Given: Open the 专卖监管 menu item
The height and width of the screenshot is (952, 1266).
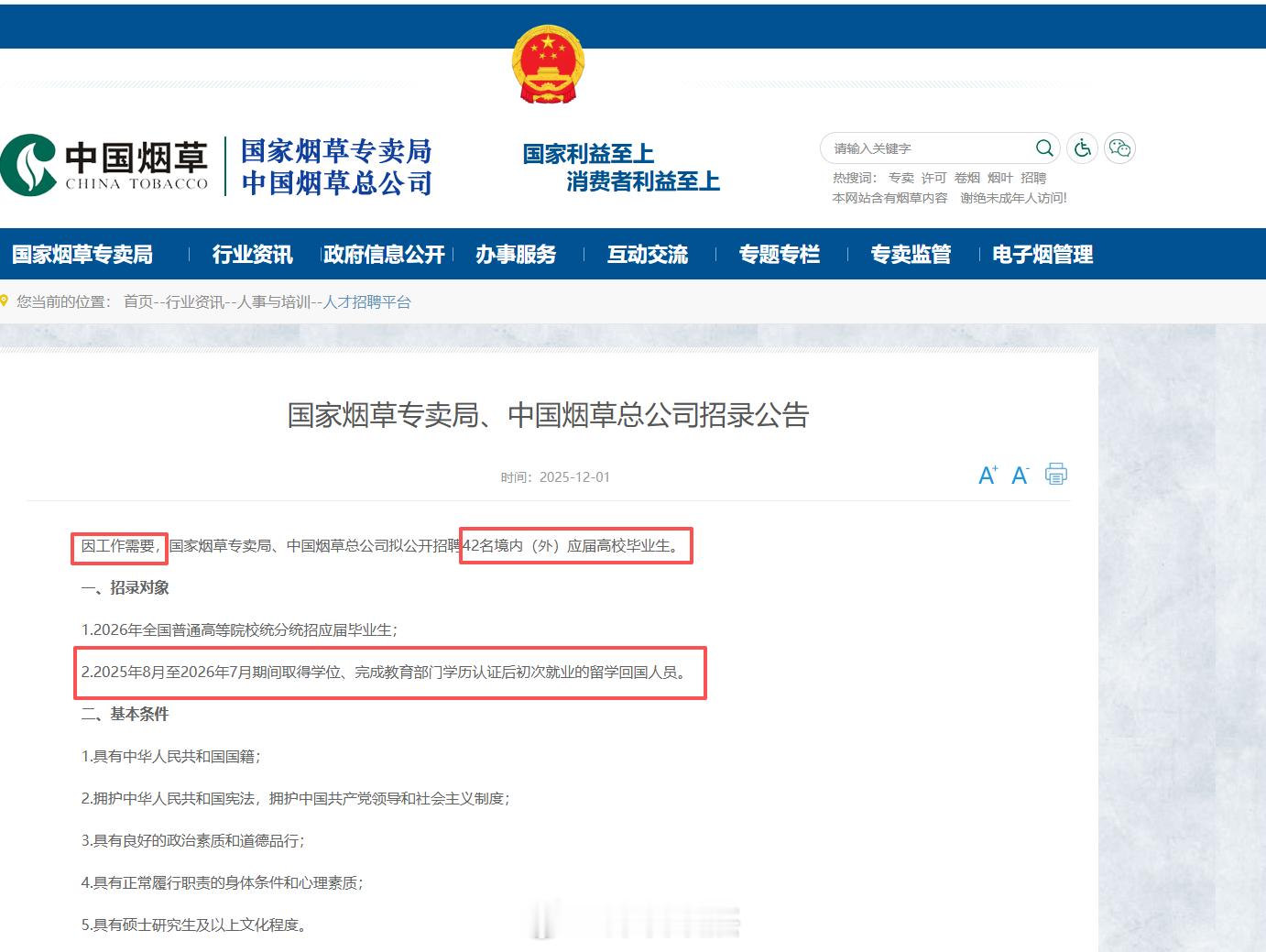Looking at the screenshot, I should [911, 255].
